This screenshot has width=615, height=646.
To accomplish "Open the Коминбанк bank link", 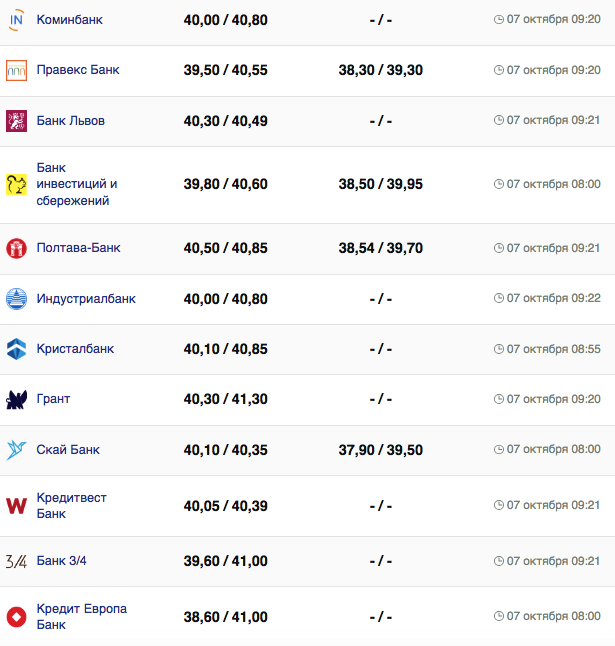I will pos(69,20).
